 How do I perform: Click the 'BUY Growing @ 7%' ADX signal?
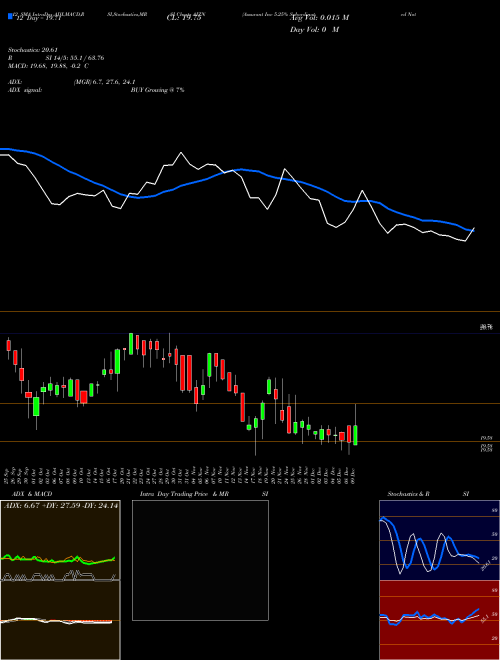tap(157, 90)
